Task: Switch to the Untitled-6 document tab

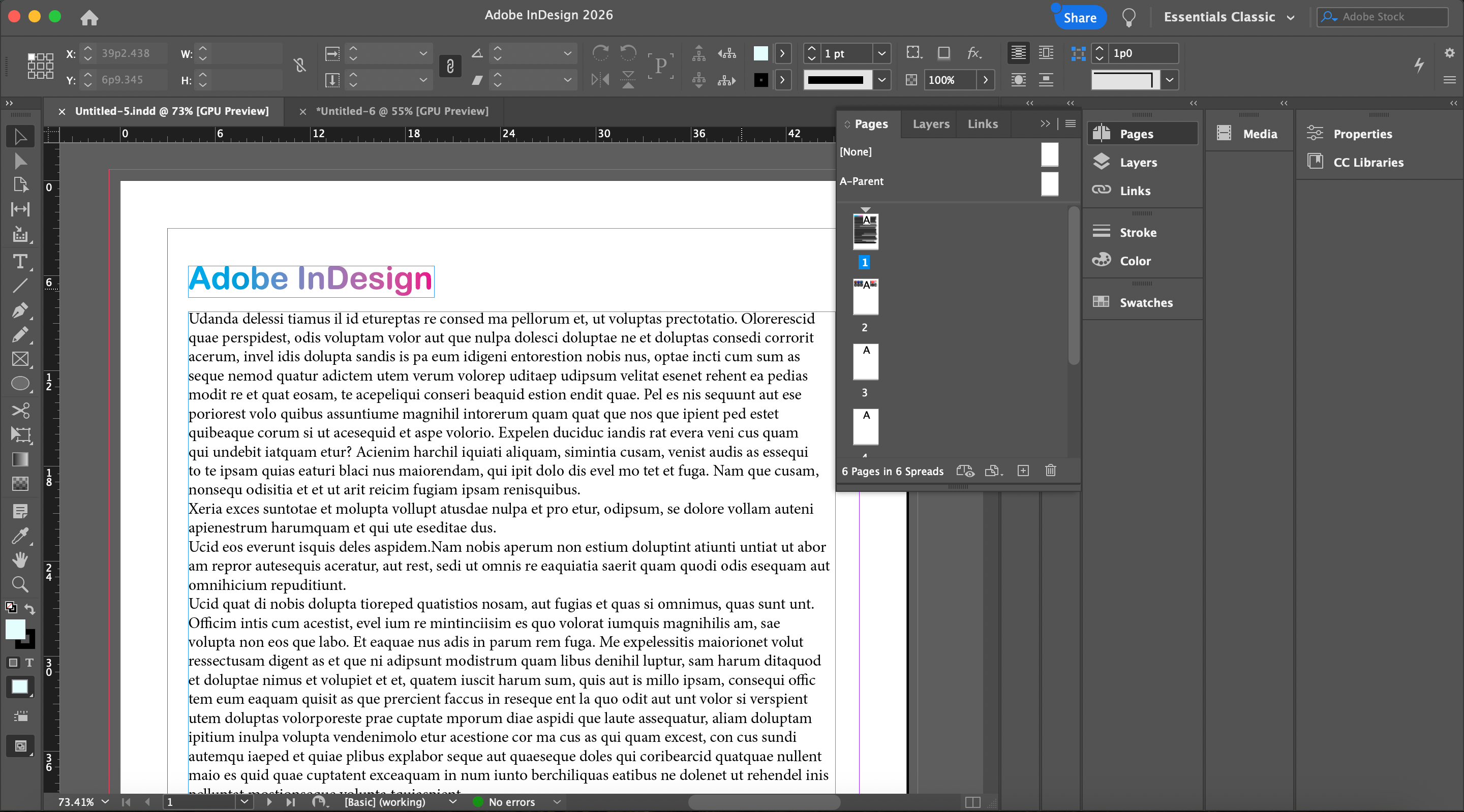Action: point(401,111)
